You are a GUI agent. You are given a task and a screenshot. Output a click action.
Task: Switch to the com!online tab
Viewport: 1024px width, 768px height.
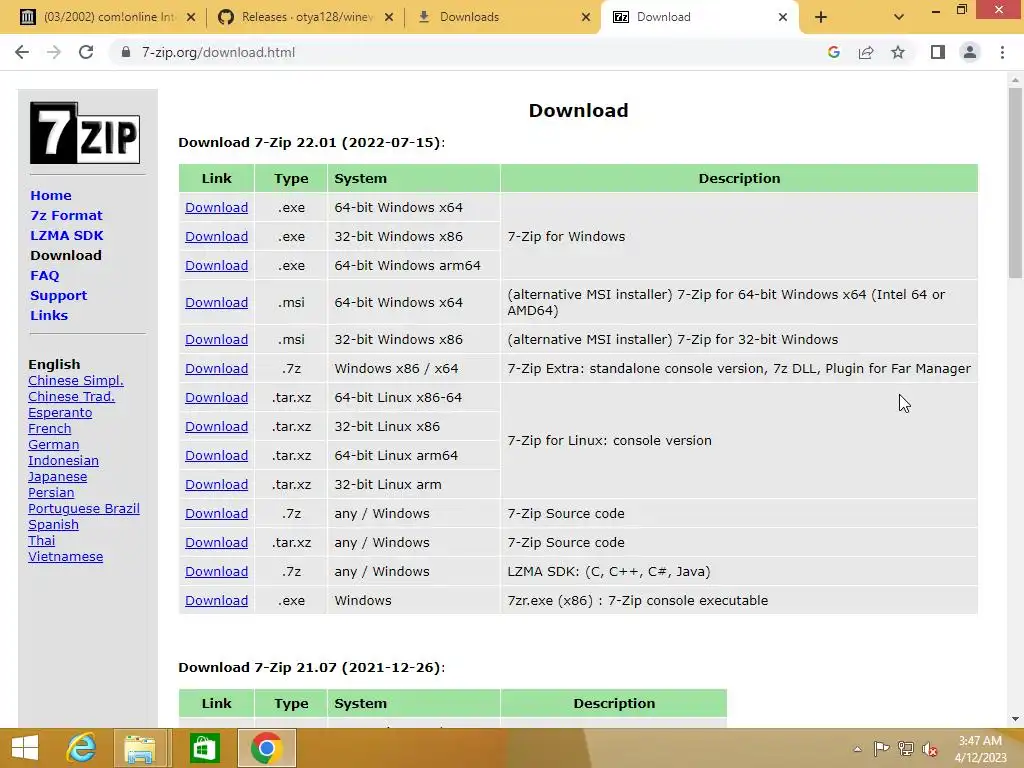click(108, 17)
